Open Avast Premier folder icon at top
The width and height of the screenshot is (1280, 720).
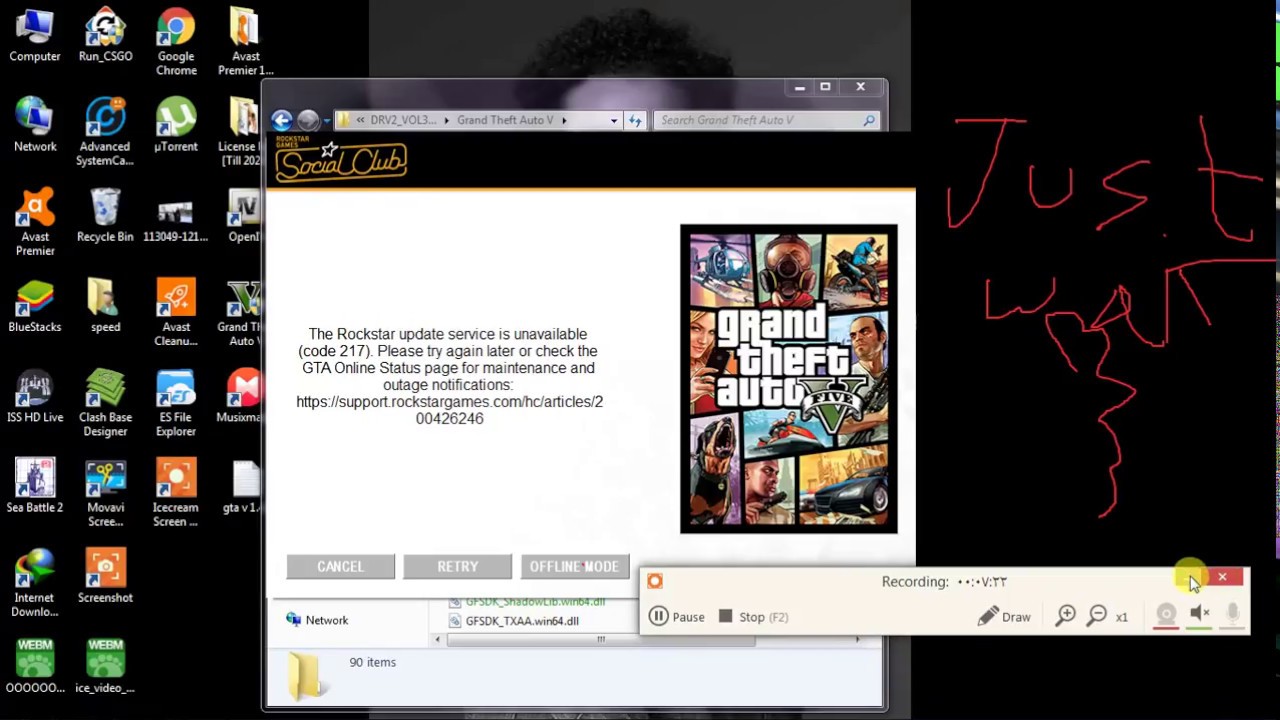tap(245, 43)
